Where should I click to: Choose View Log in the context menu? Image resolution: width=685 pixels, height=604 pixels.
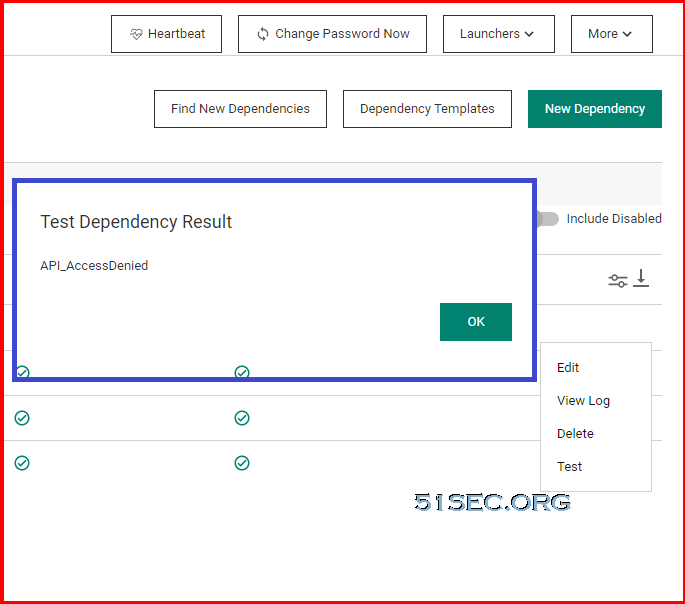click(583, 400)
